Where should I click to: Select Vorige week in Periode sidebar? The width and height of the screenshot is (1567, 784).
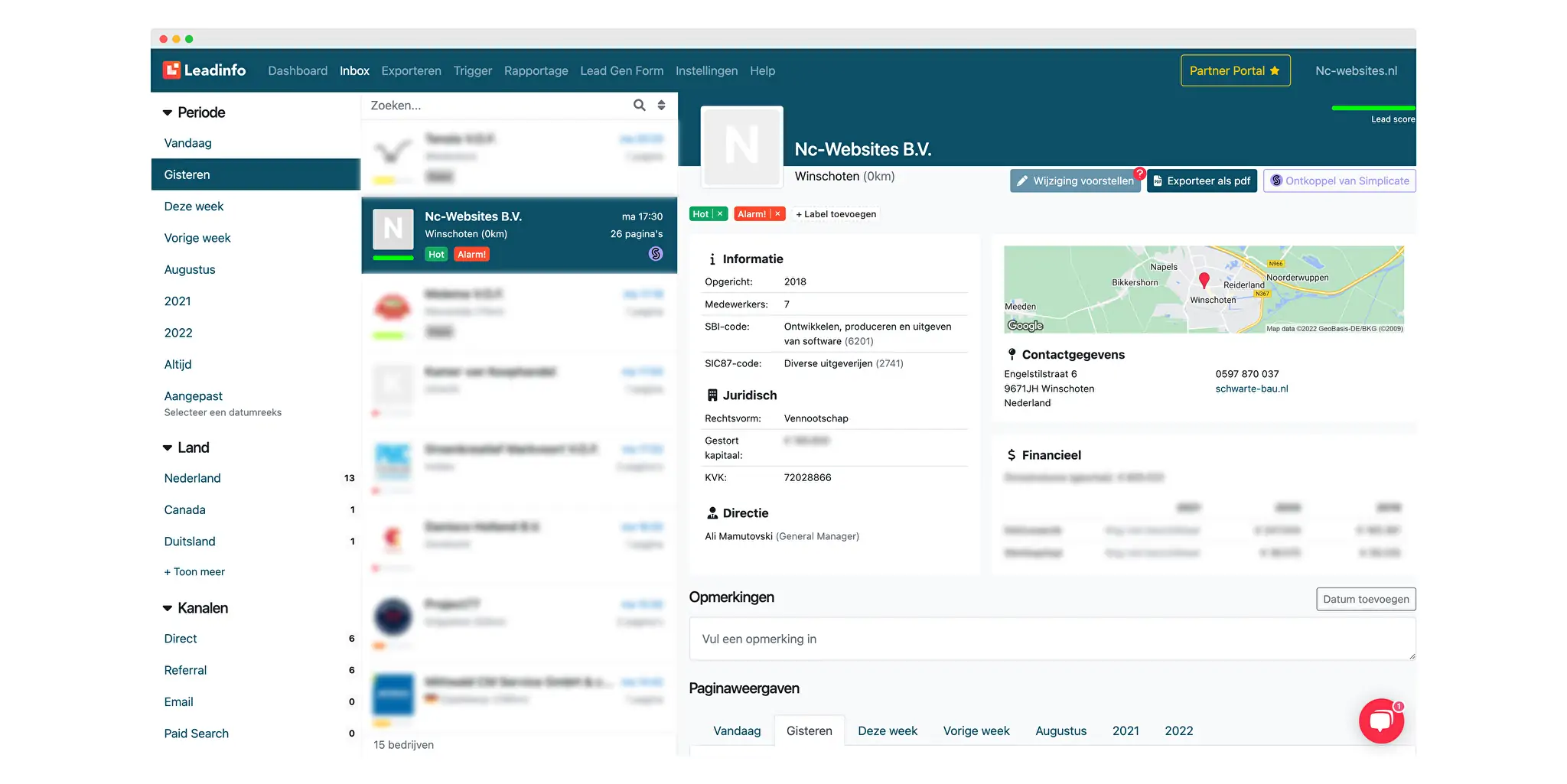point(197,238)
